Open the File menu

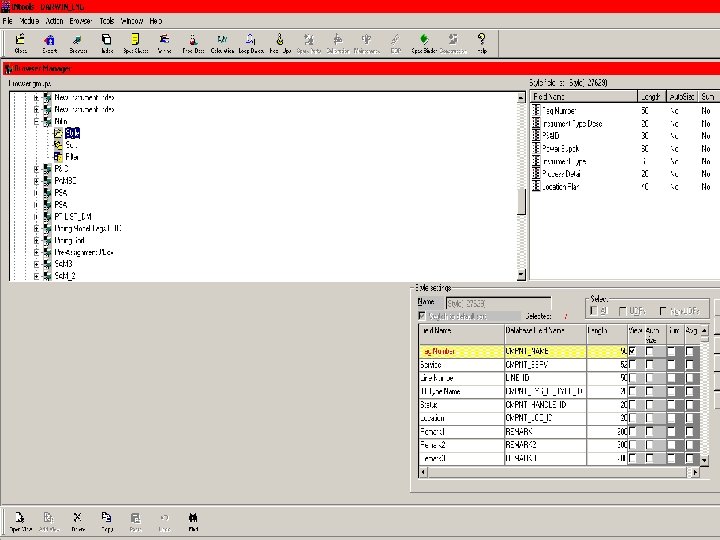[x=7, y=21]
